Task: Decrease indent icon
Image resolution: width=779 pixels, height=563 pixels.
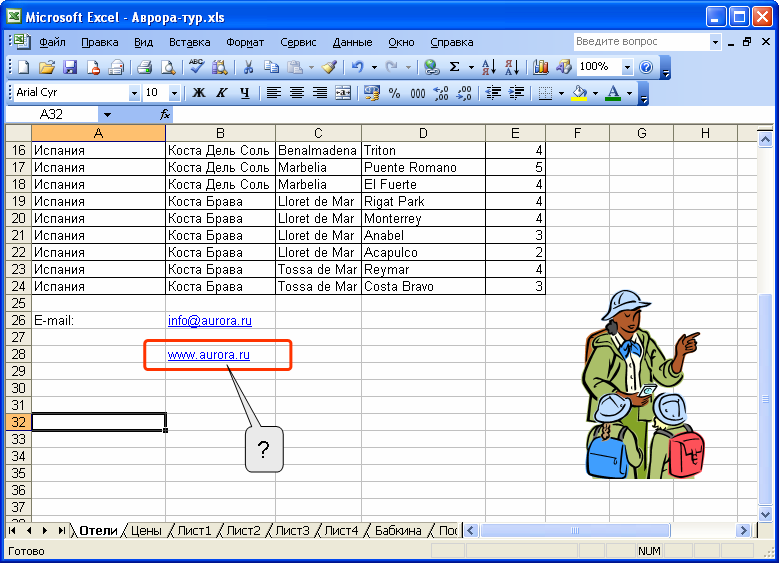Action: tap(493, 93)
